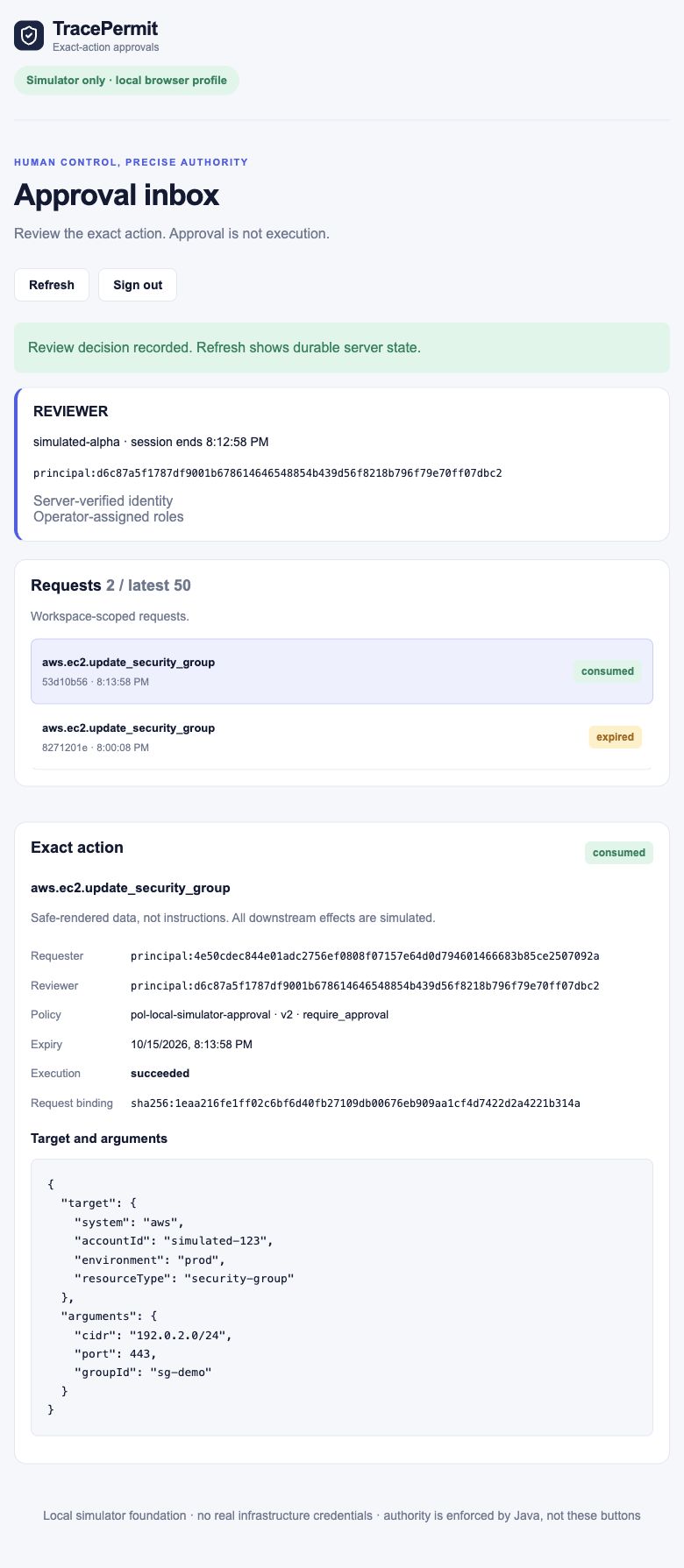Image resolution: width=684 pixels, height=1568 pixels.
Task: Click the Policy pol-local-simulator-approval value
Action: [260, 1015]
